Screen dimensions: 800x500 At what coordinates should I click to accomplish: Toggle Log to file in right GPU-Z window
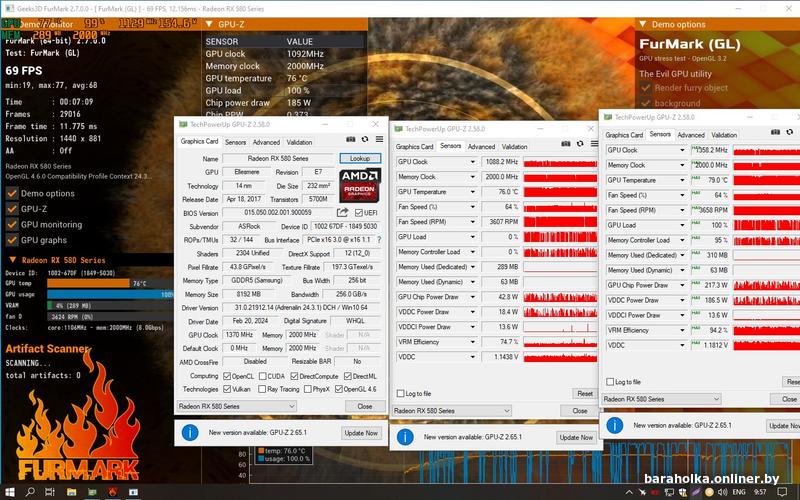click(610, 382)
